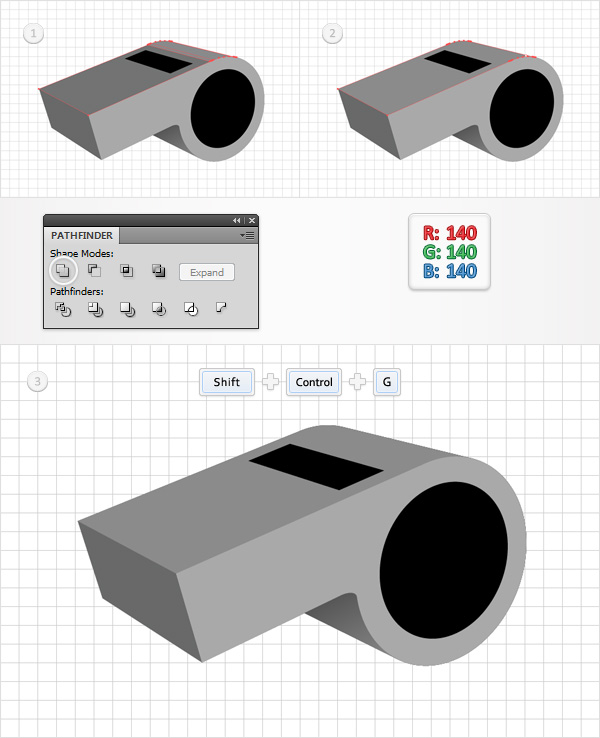Image resolution: width=600 pixels, height=738 pixels.
Task: Click the Outline pathfinder icon
Action: click(x=191, y=309)
